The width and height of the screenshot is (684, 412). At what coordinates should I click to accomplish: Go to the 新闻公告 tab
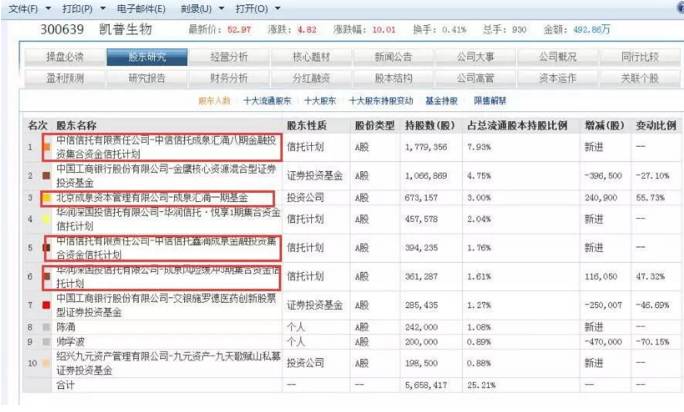coord(393,57)
